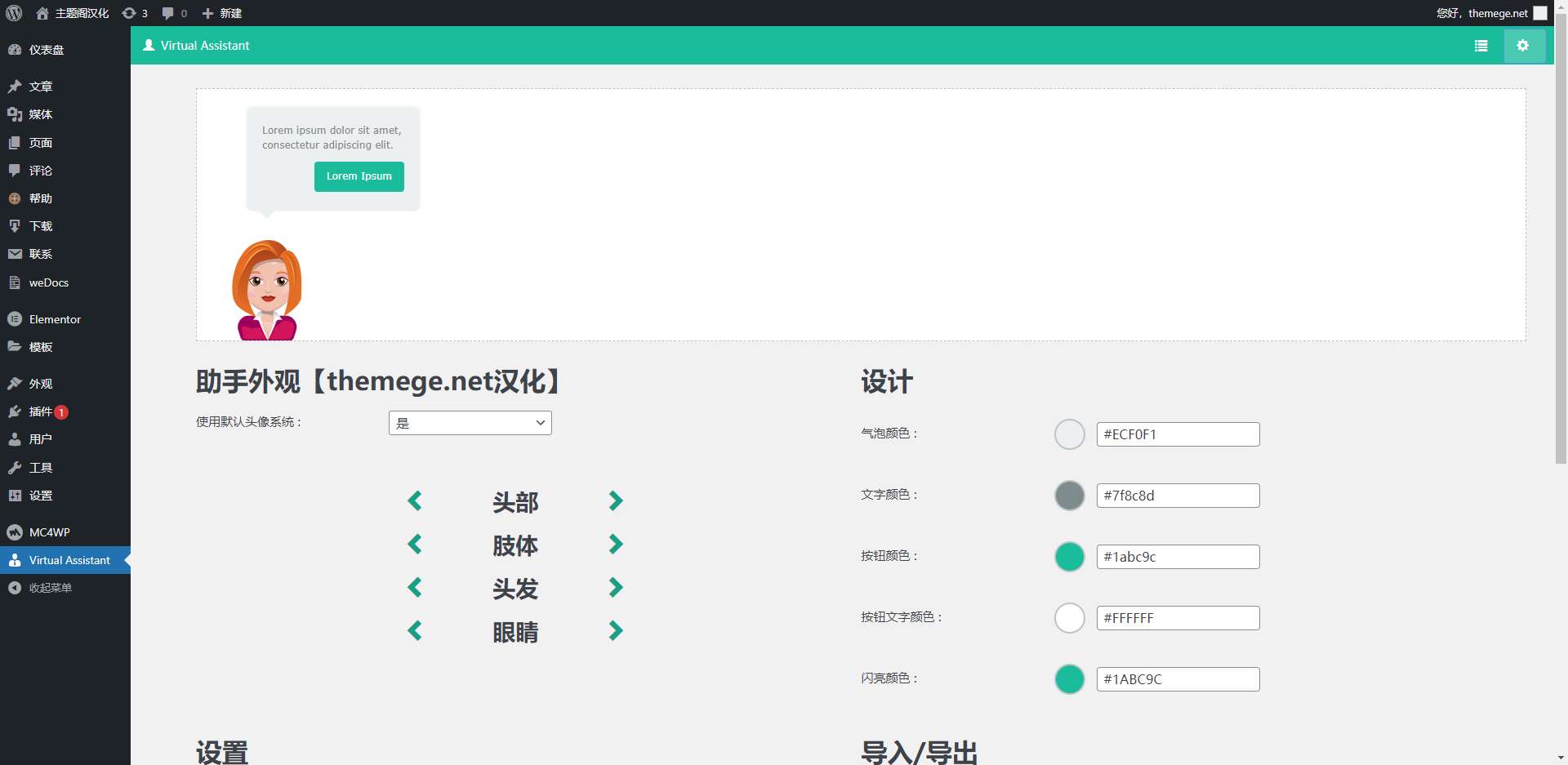Click the right arrow for 眼睛
Viewport: 1568px width, 765px height.
(x=616, y=631)
